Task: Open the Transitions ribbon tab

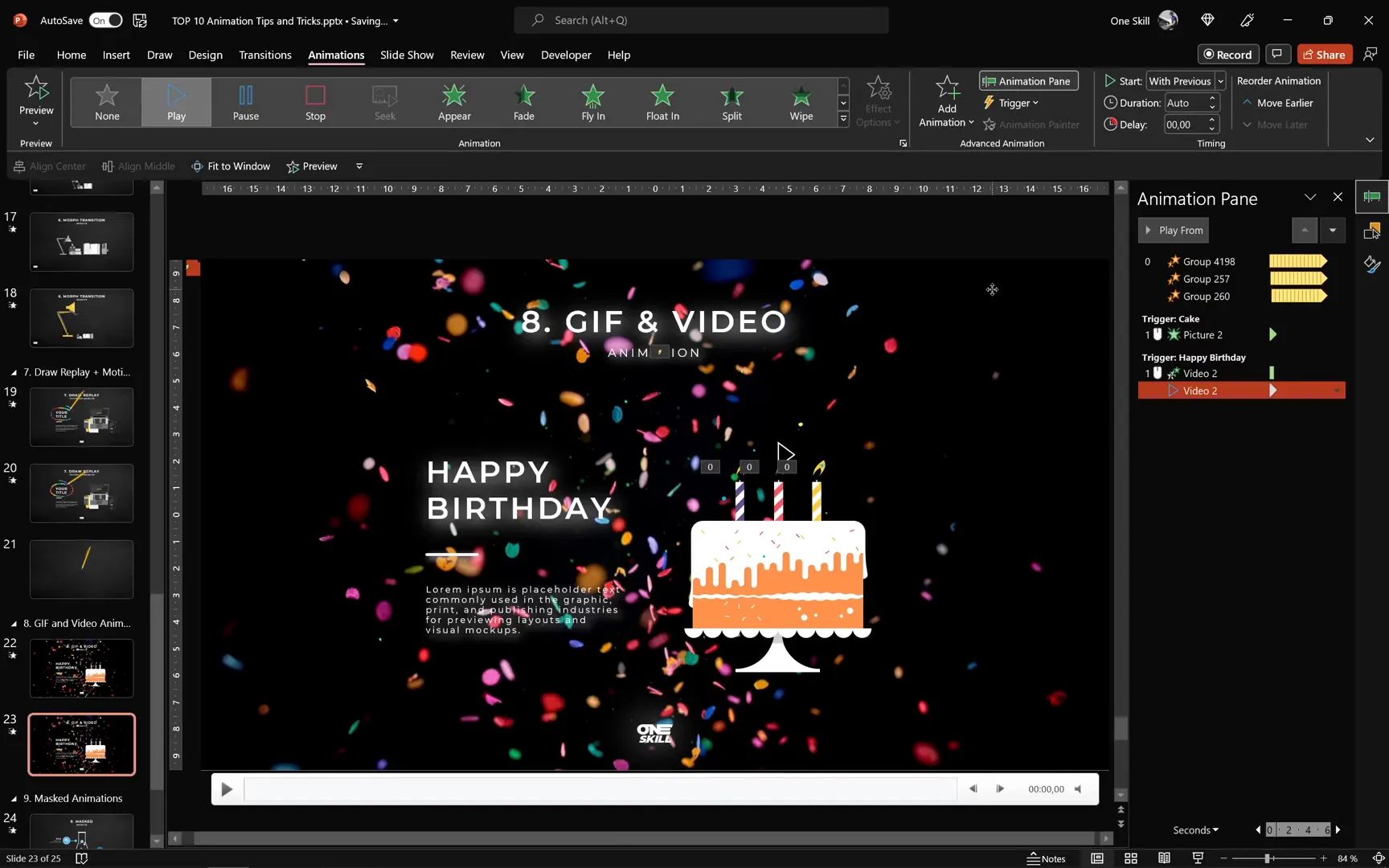Action: pos(265,55)
